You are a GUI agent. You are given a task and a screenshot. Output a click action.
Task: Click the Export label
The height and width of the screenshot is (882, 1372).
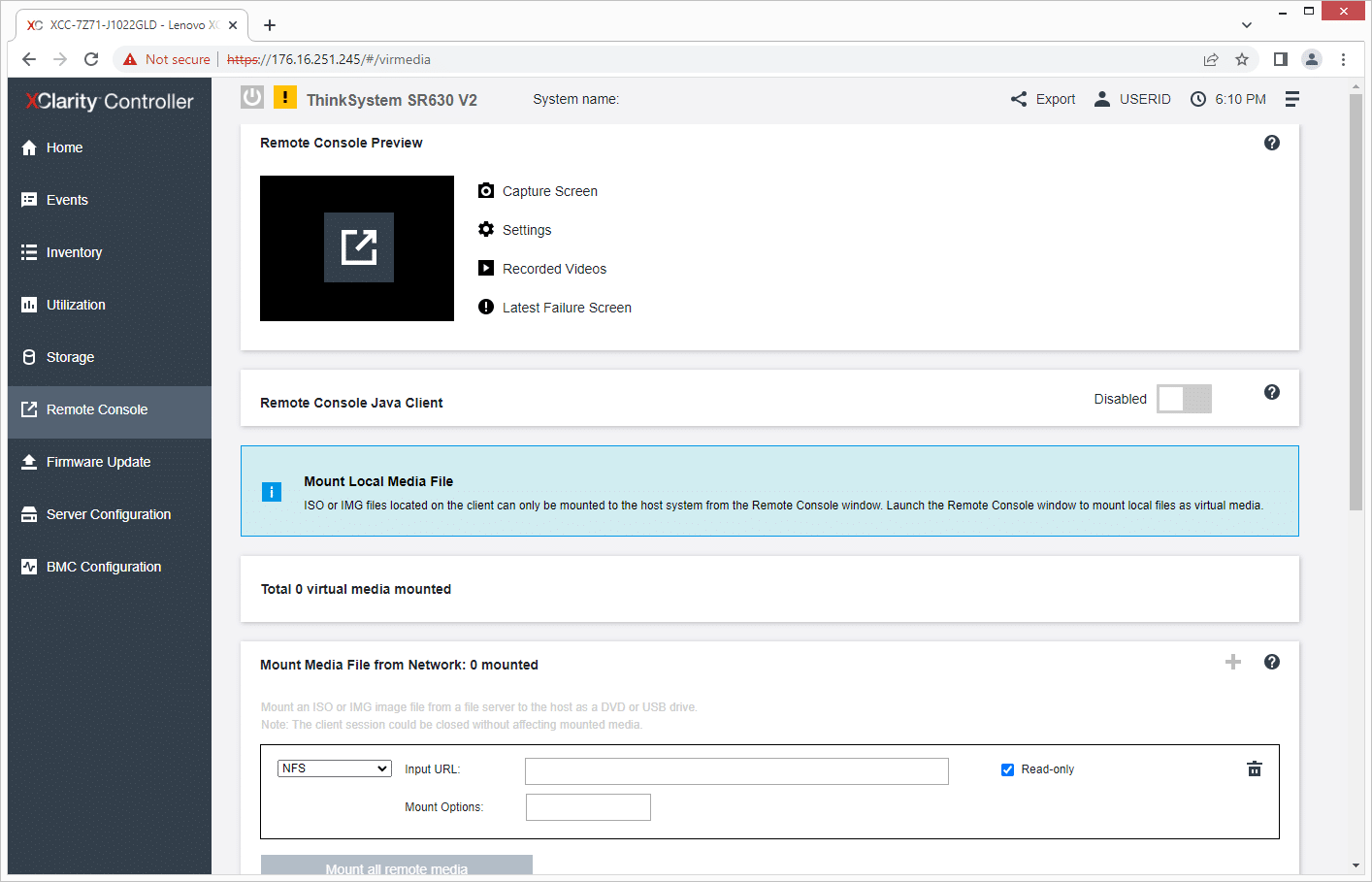pos(1056,99)
